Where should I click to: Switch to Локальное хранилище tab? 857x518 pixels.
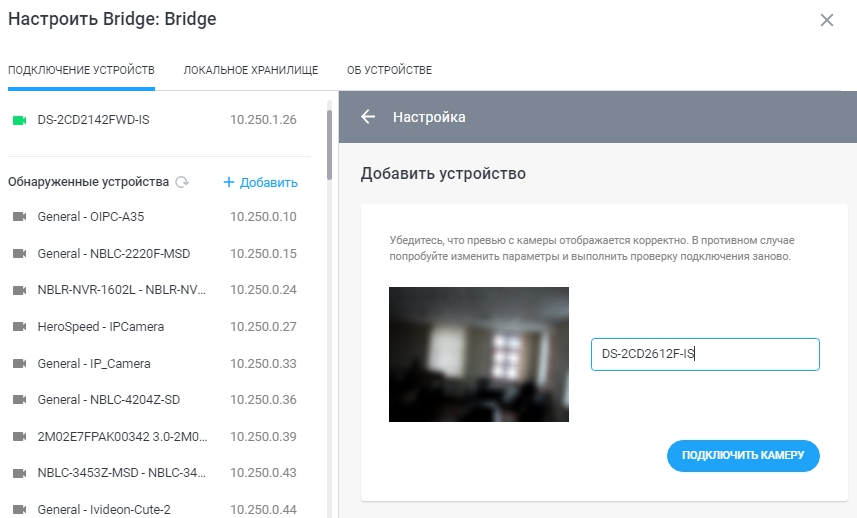251,70
